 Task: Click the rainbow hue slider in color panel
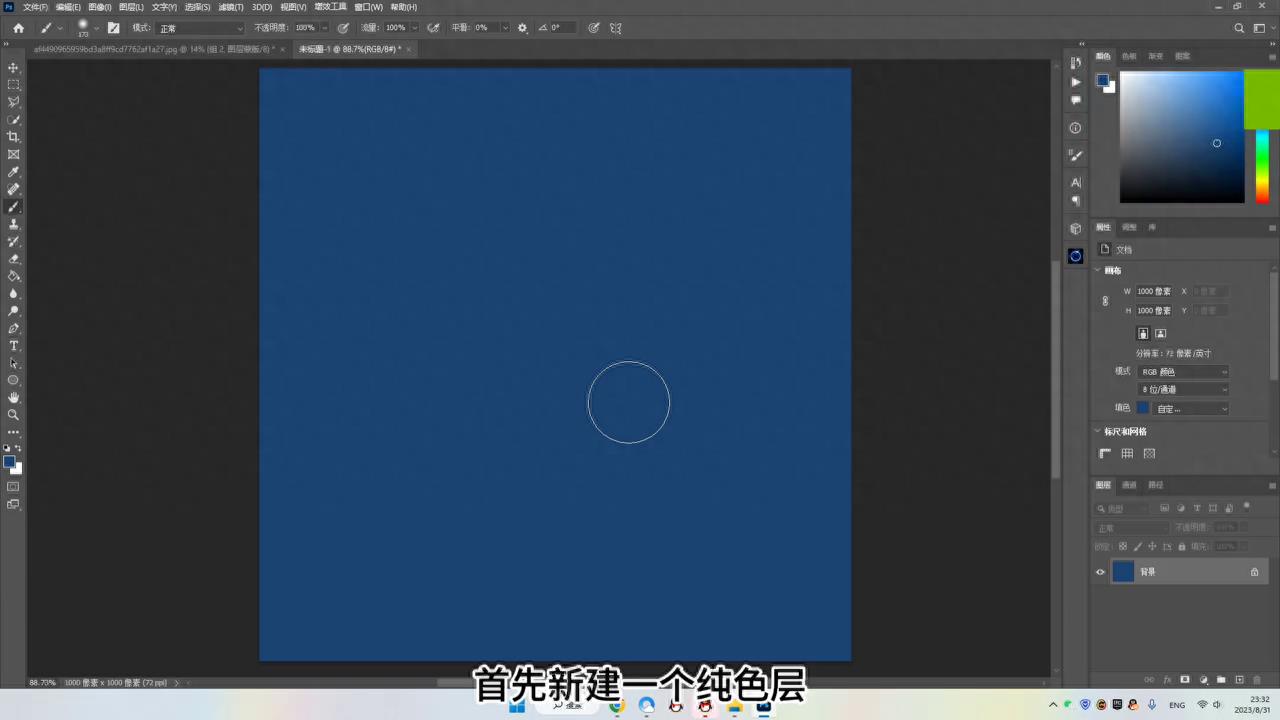[x=1262, y=165]
